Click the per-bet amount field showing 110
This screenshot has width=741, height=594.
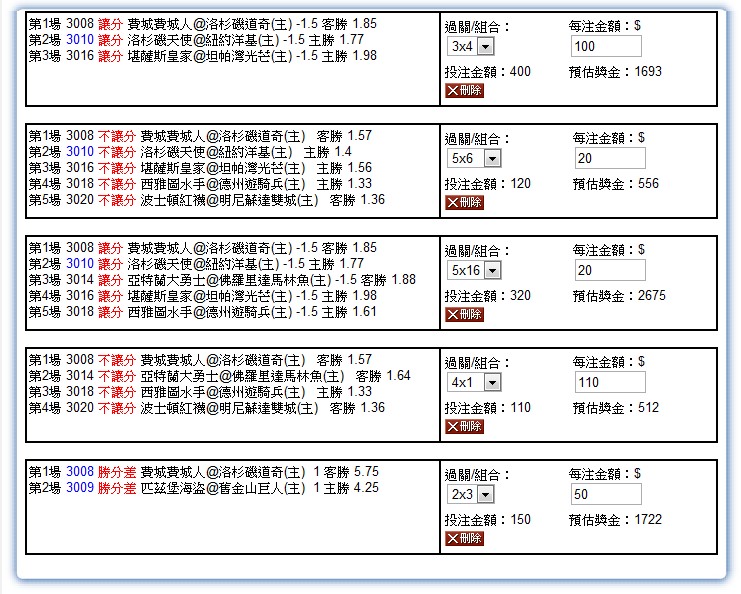pos(610,382)
